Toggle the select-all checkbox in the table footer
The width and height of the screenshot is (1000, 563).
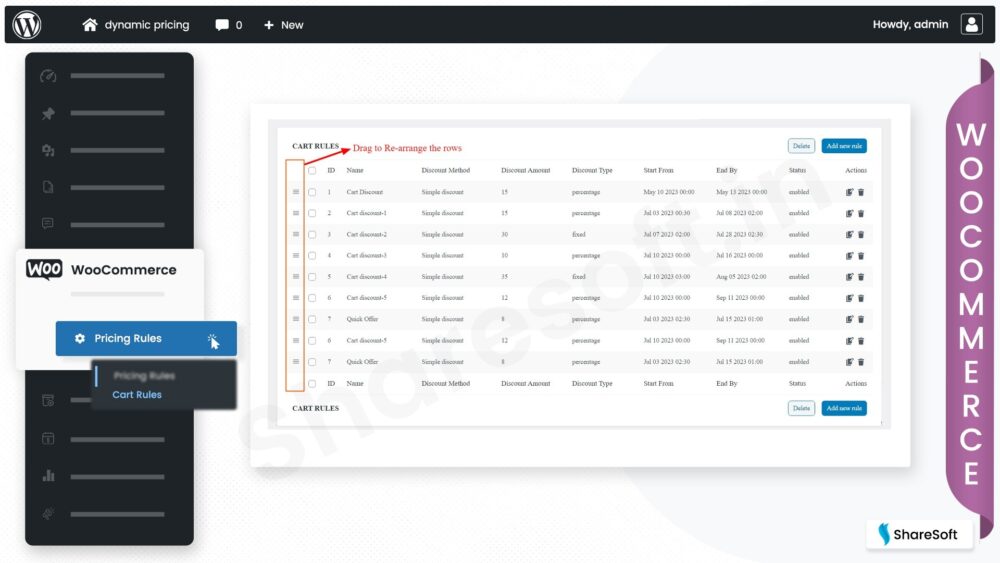tap(312, 384)
